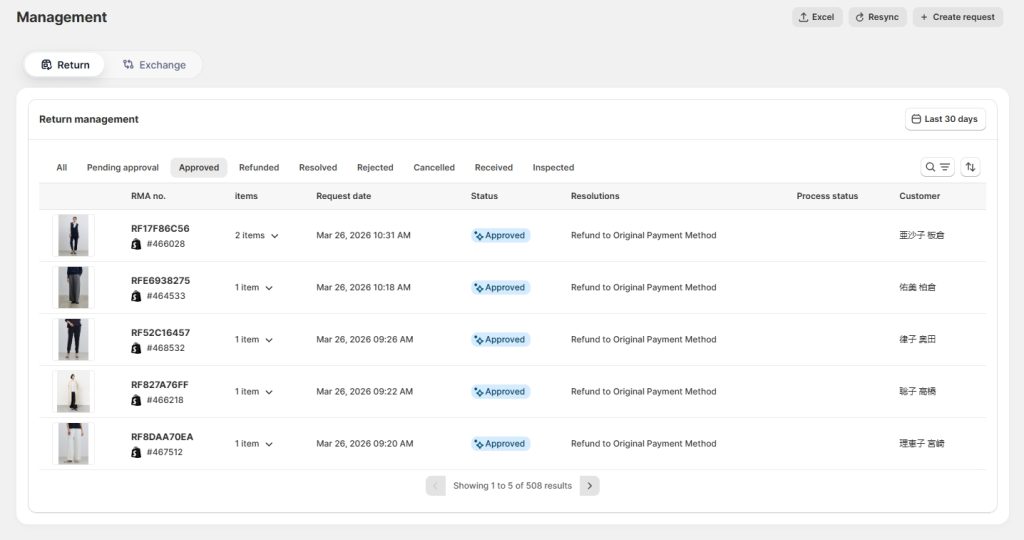Click the Shopify icon beside order #466218

tap(136, 400)
